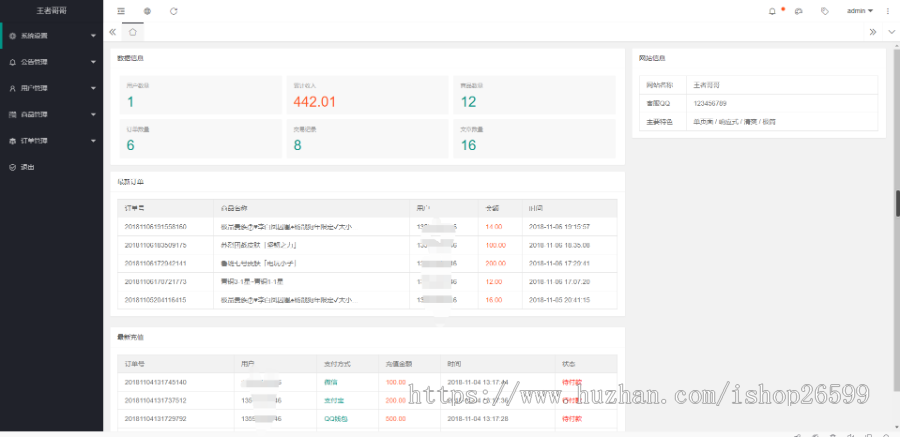Click the globe icon in the top toolbar

(147, 11)
